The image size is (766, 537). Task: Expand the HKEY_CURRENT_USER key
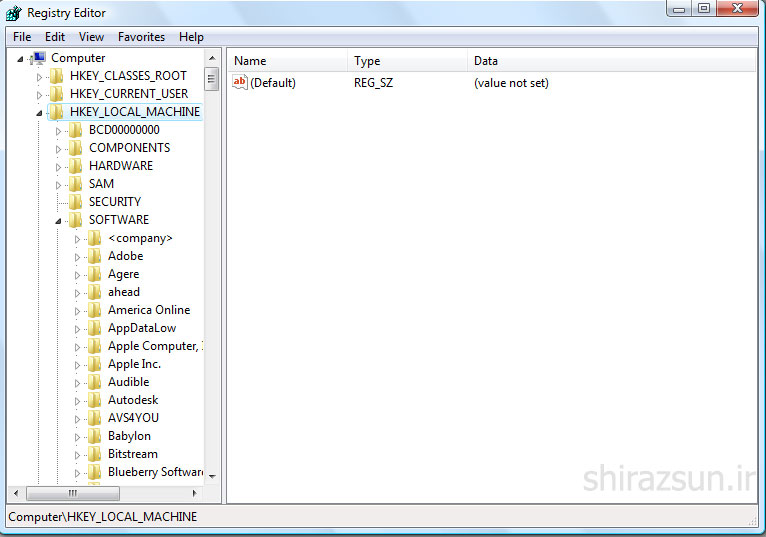[x=39, y=95]
